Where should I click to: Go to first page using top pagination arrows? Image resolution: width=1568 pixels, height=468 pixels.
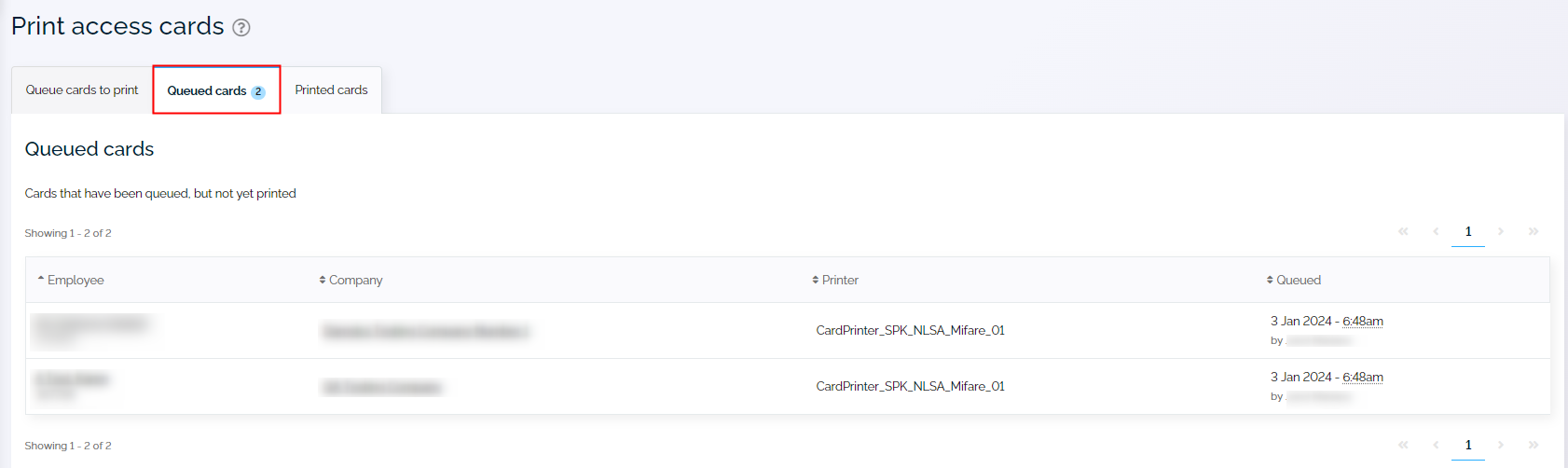(x=1403, y=231)
